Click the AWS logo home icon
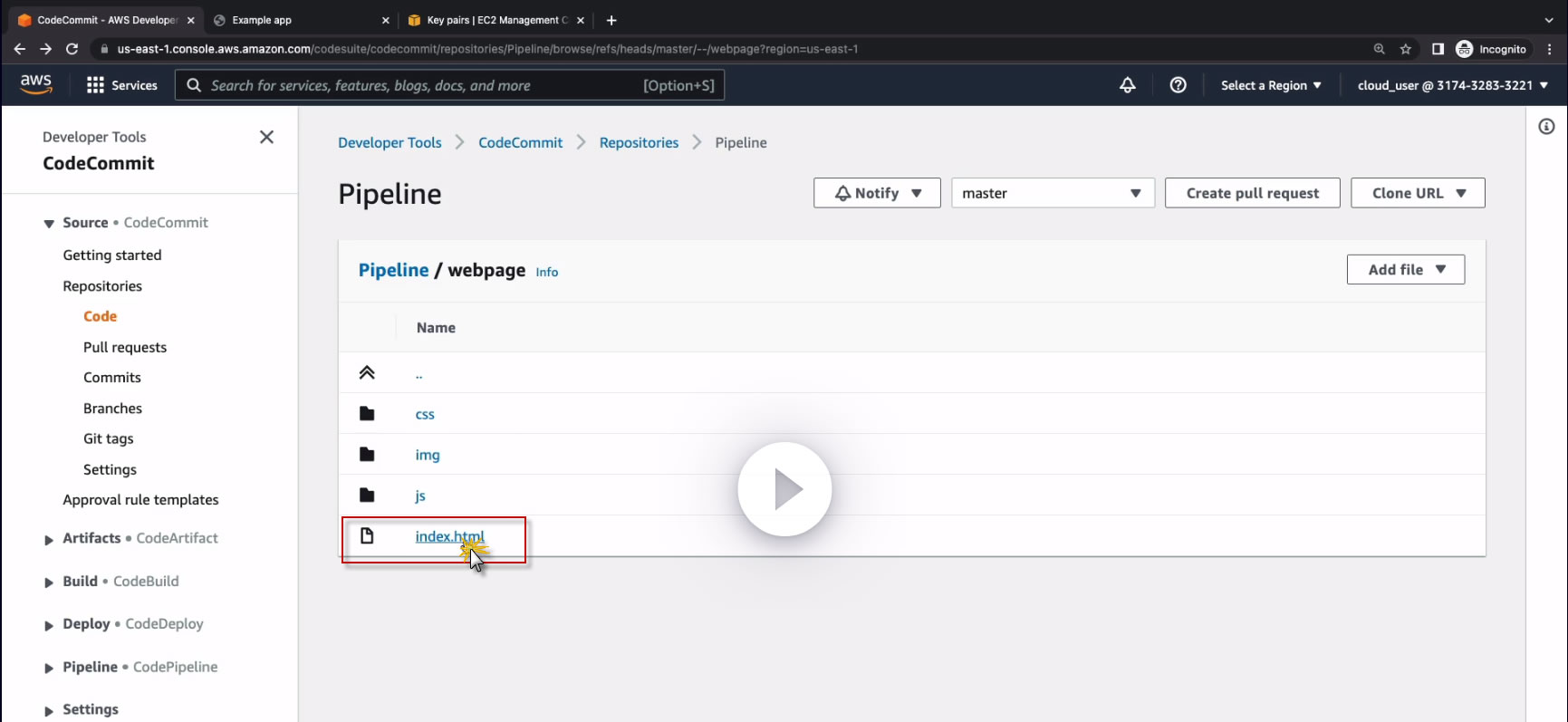The image size is (1568, 722). tap(36, 83)
